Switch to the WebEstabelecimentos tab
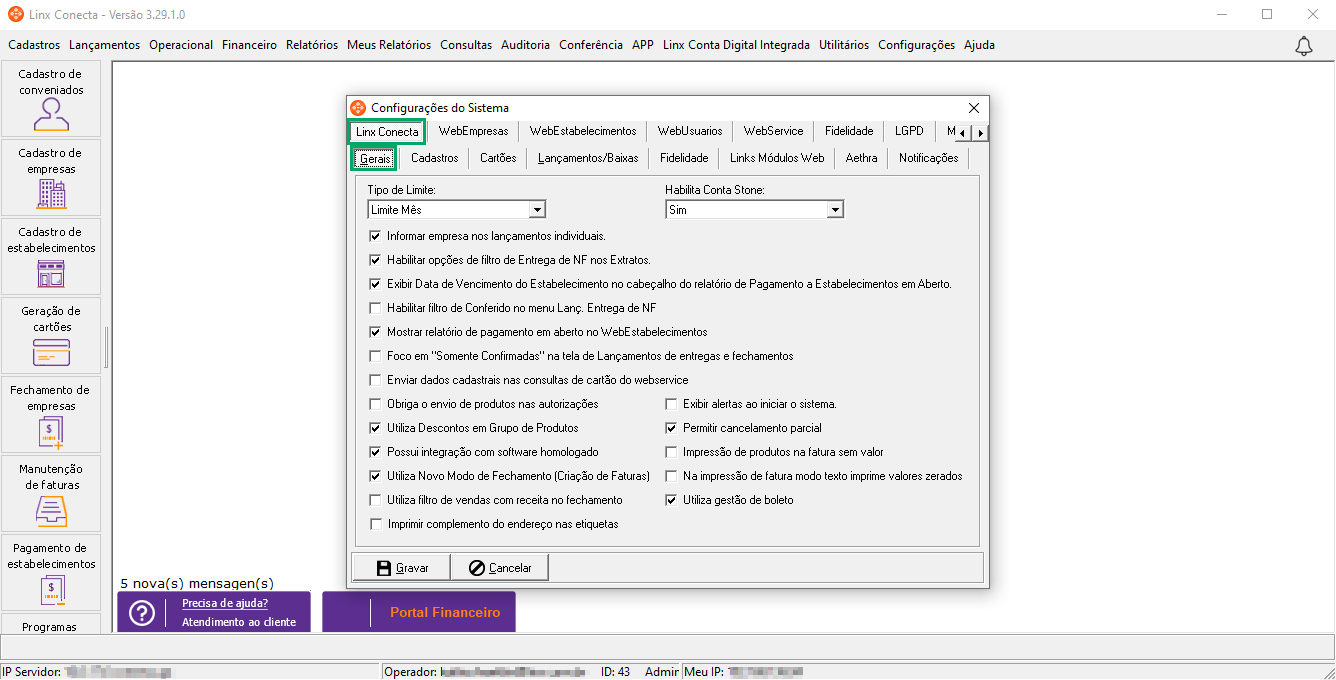This screenshot has width=1336, height=680. pyautogui.click(x=583, y=132)
